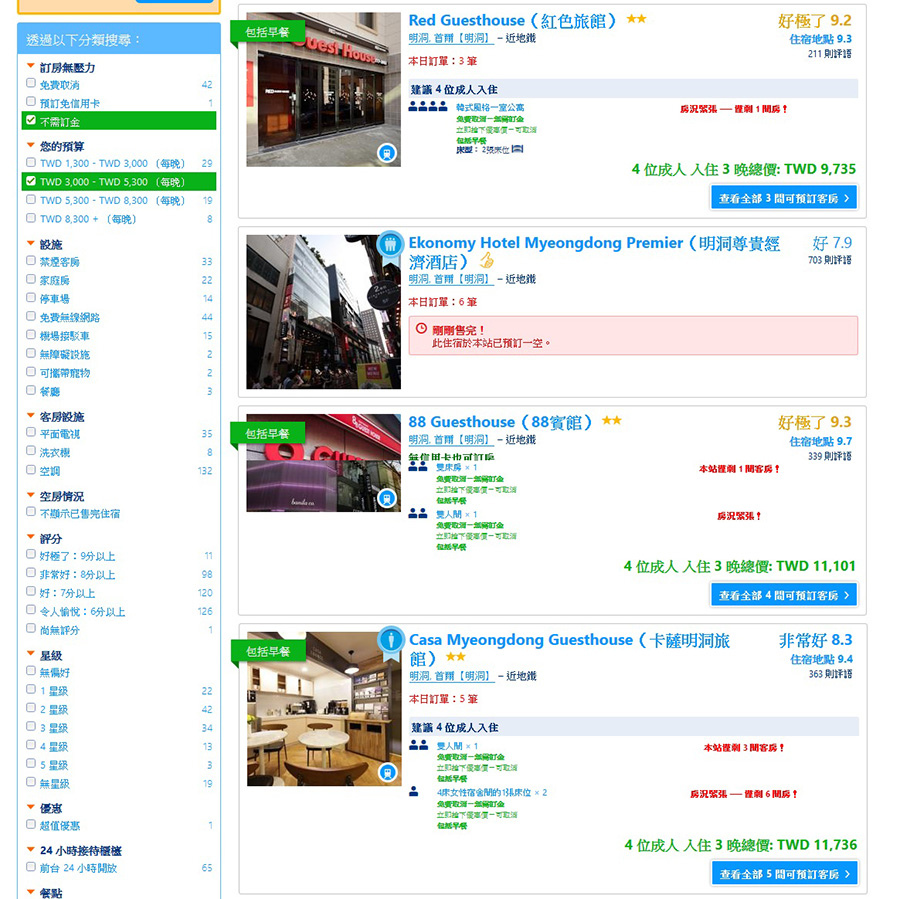Click the thumbs-up icon beside Ekonomy Hotel name
900x899 pixels.
[x=487, y=261]
